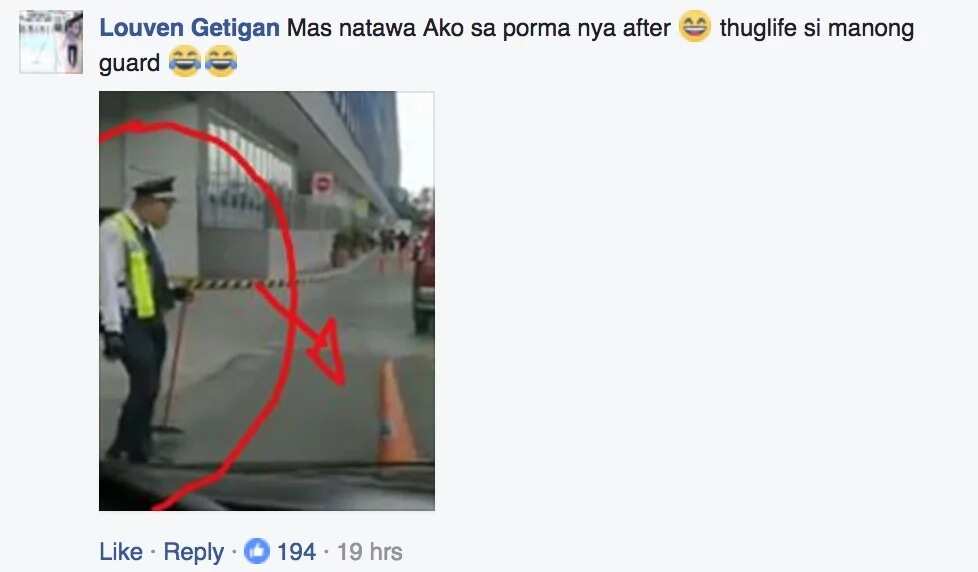Click the Like link under the comment
978x572 pixels.
[x=121, y=551]
